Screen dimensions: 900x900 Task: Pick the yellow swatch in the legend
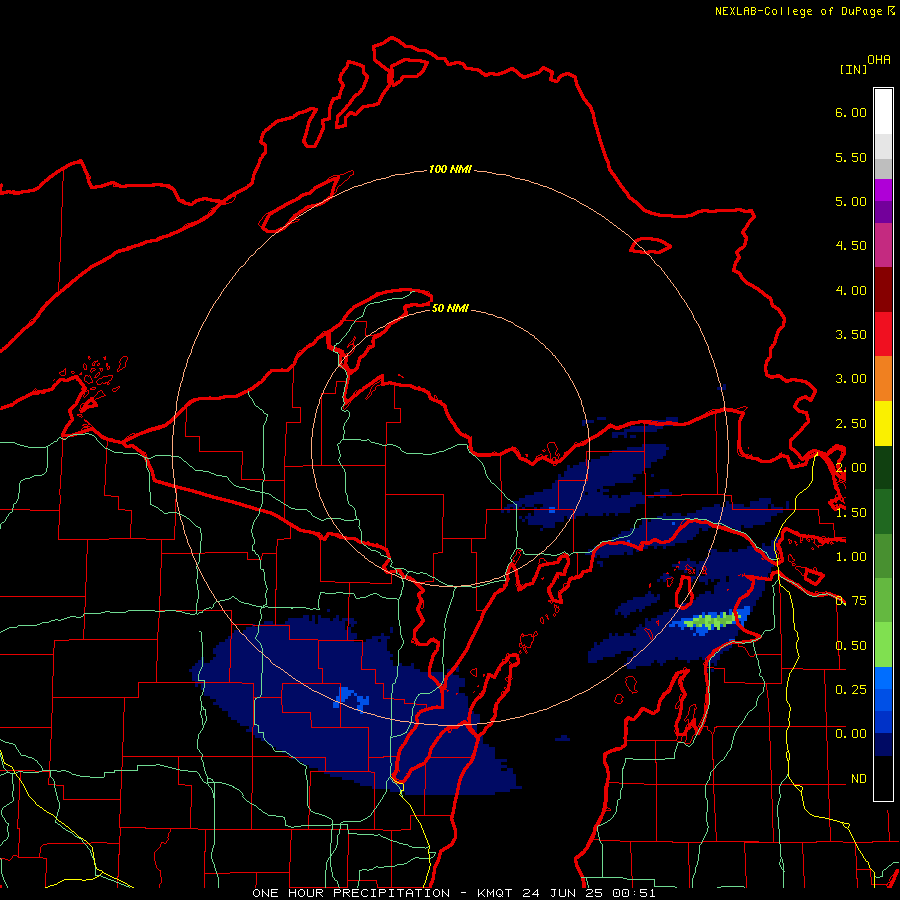pyautogui.click(x=883, y=423)
